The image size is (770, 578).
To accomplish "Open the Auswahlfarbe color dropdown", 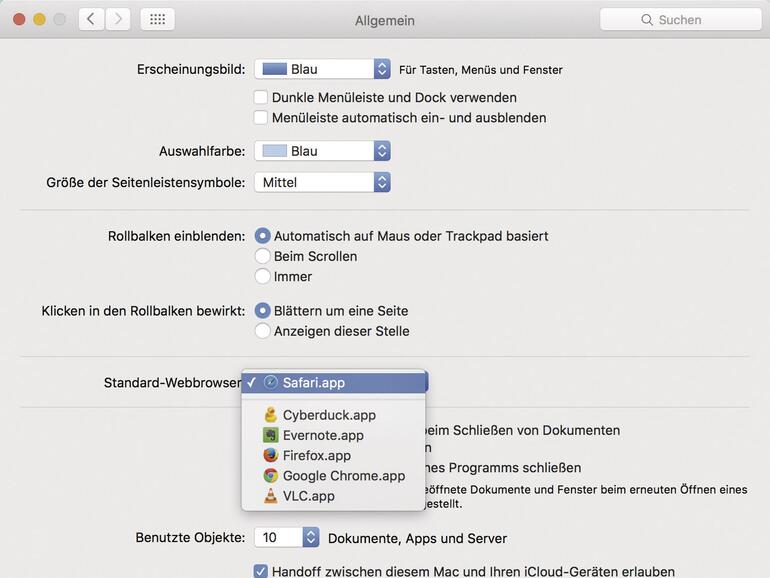I will 322,151.
